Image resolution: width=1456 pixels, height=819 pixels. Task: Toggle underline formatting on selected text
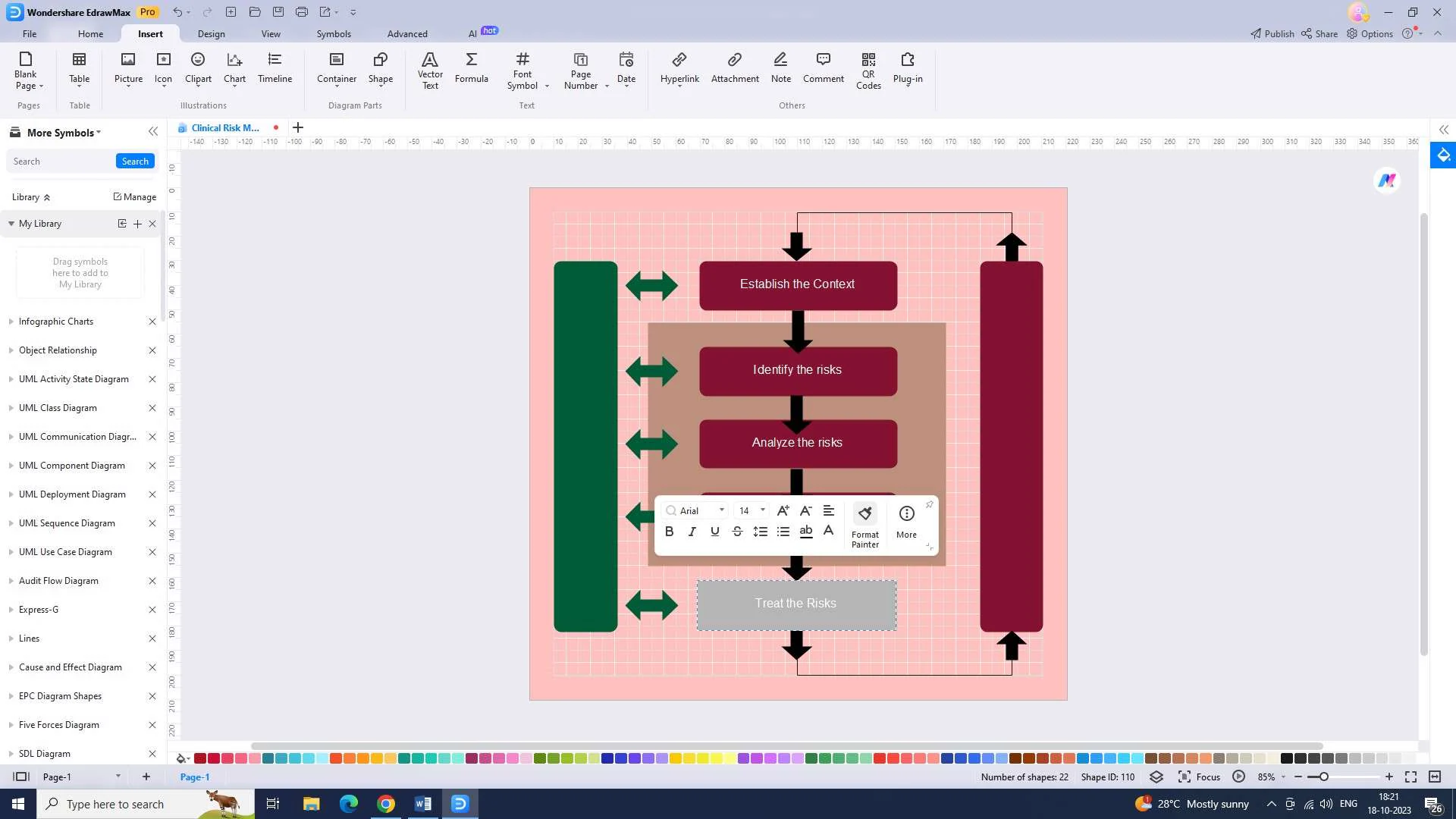click(x=714, y=531)
